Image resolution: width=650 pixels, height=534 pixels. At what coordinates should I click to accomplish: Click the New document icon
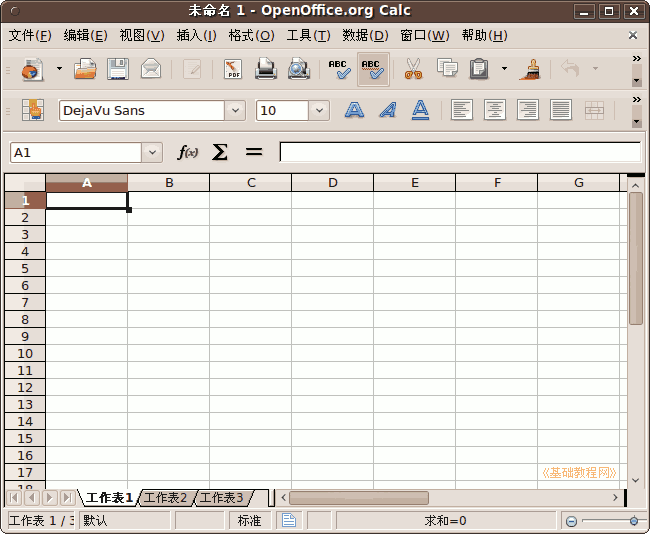pyautogui.click(x=33, y=69)
